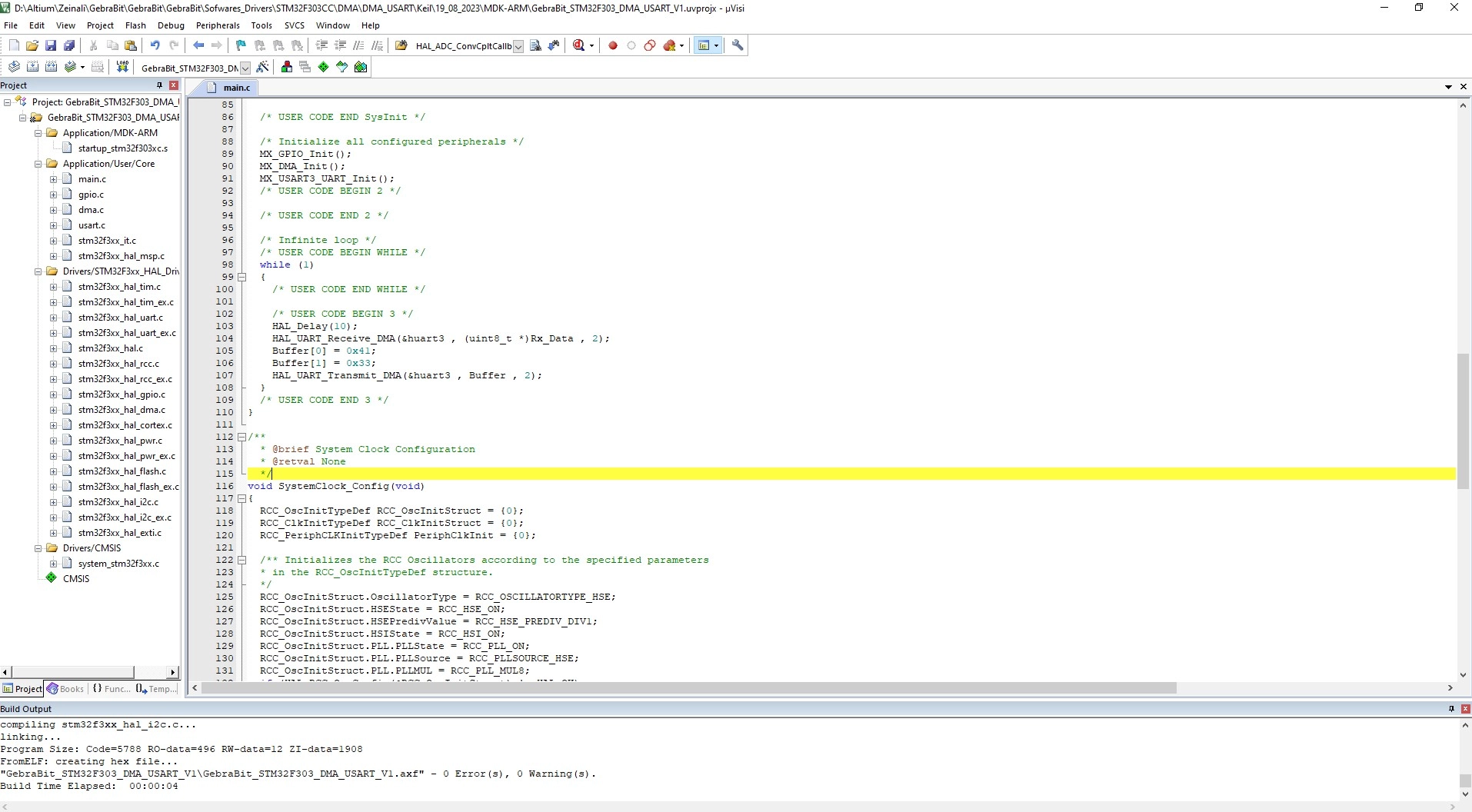Comment out selection icon

tap(358, 45)
